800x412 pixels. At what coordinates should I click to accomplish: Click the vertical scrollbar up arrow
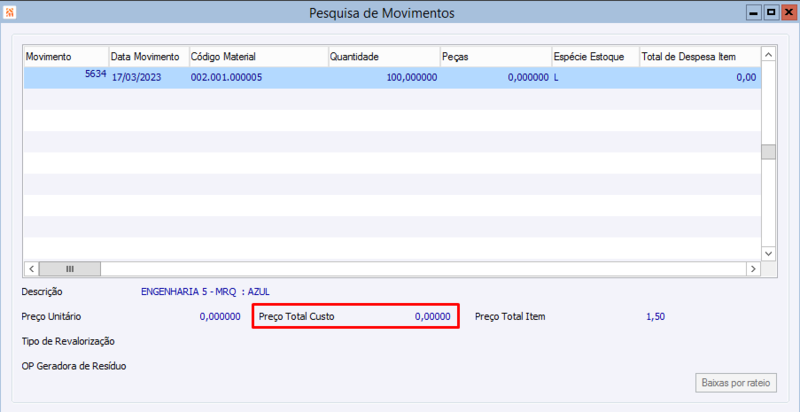point(768,54)
